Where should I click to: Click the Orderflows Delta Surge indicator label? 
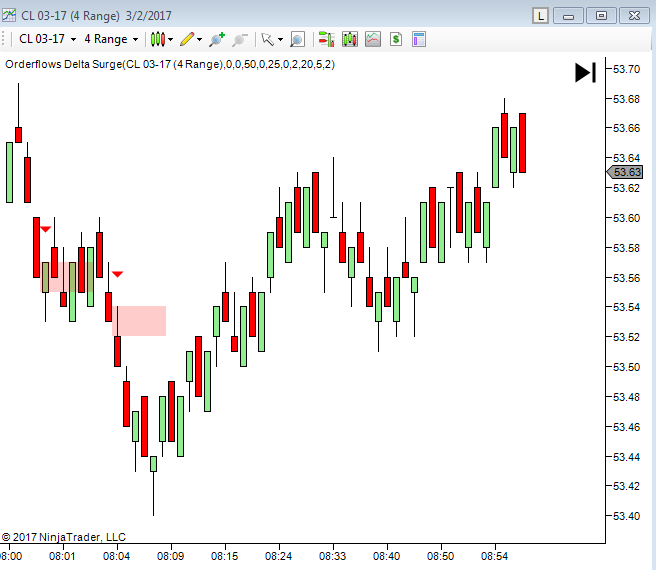click(170, 64)
